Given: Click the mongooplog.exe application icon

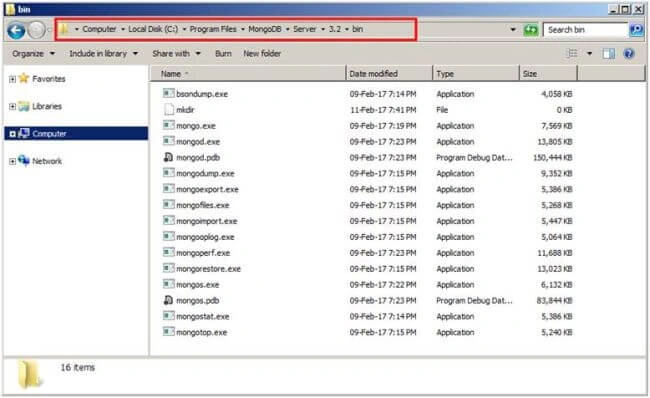Looking at the screenshot, I should pyautogui.click(x=168, y=237).
